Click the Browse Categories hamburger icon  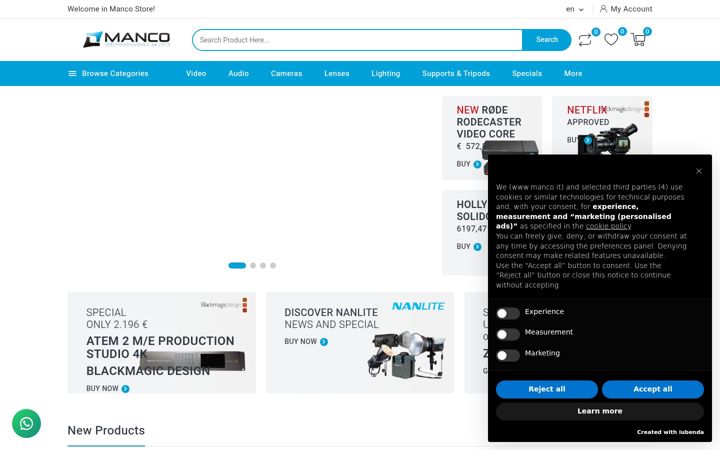click(x=72, y=73)
